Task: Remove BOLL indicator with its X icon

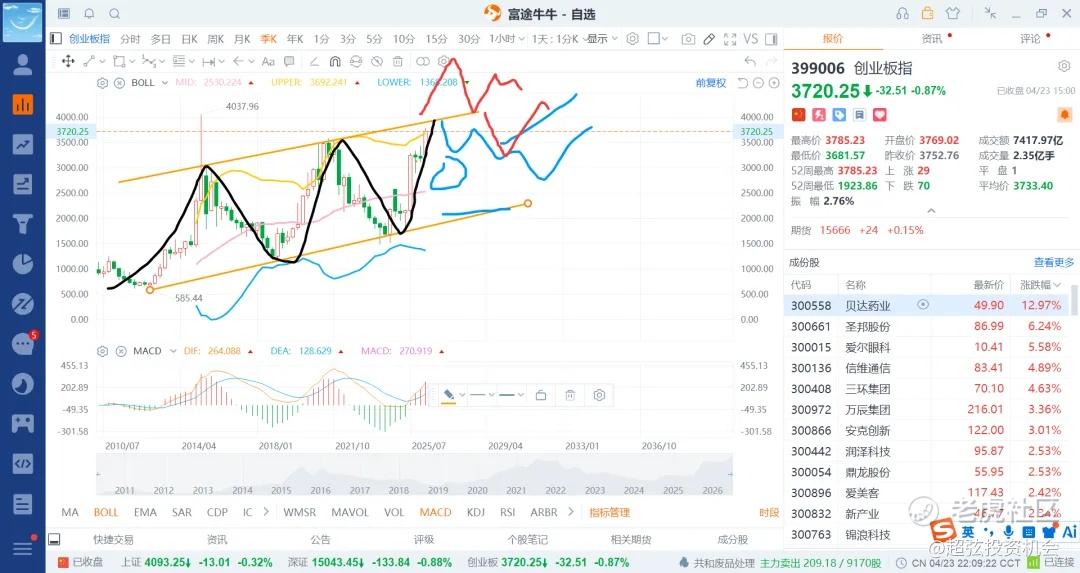Action: 119,83
